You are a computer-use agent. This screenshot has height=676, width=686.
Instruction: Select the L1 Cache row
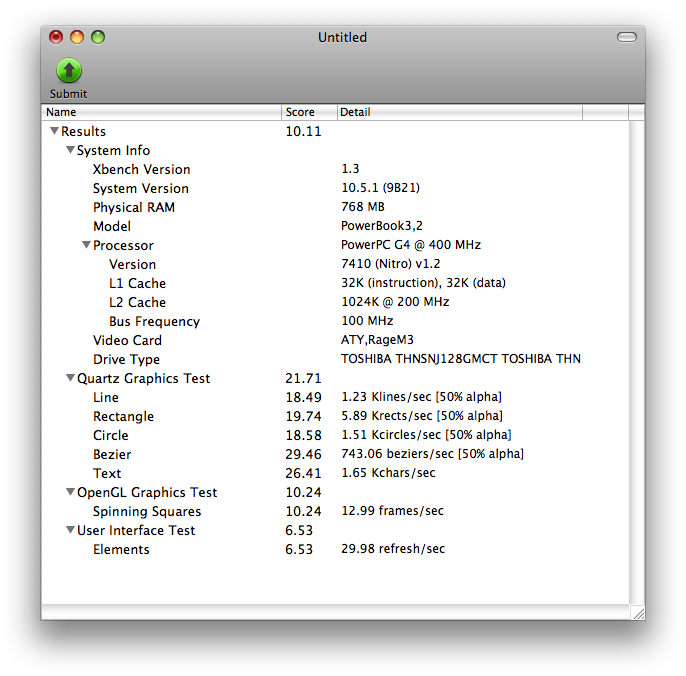click(336, 283)
